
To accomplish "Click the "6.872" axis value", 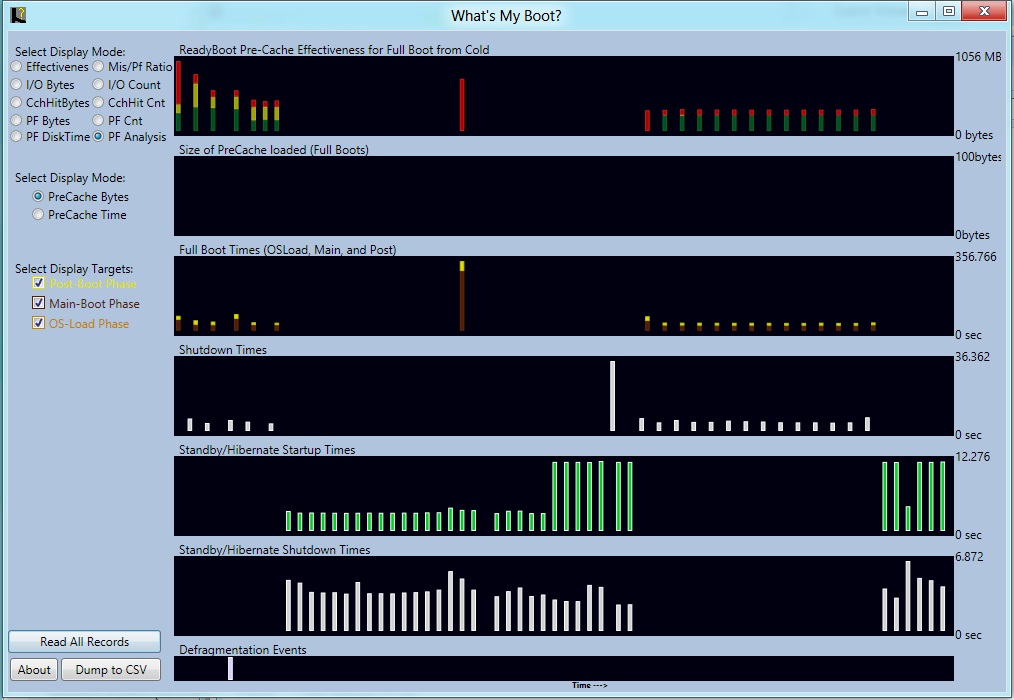I will pos(969,557).
